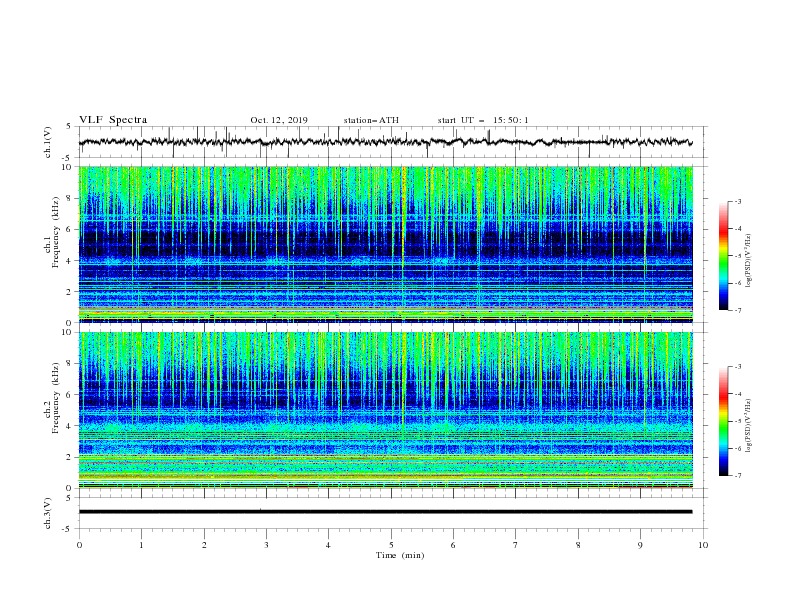Click the "5" tick on the time axis
792x612 pixels.
391,545
